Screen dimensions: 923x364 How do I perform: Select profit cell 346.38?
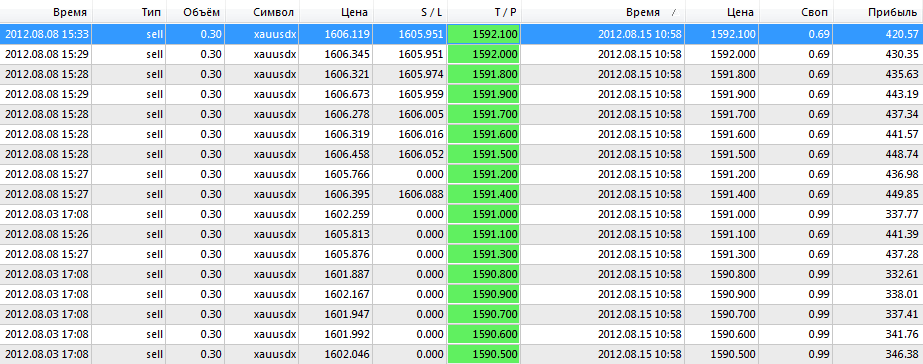(x=878, y=355)
